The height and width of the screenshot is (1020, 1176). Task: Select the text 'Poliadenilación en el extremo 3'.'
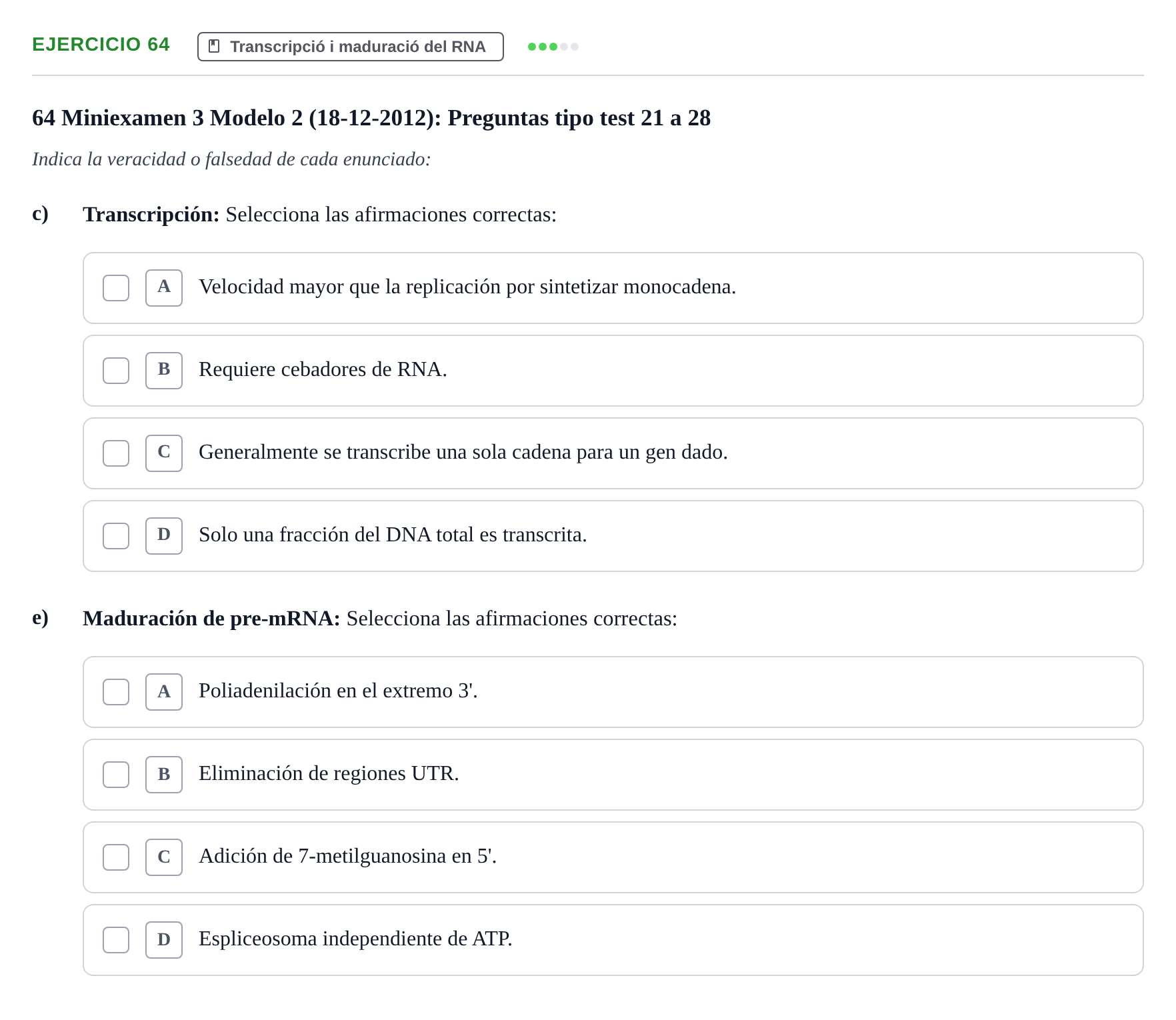pyautogui.click(x=338, y=691)
